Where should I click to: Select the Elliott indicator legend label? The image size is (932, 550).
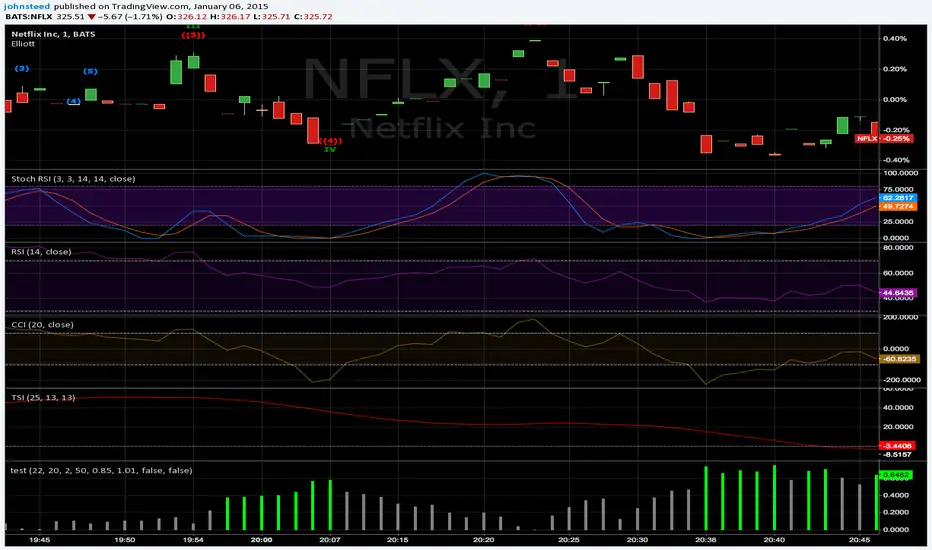coord(23,43)
